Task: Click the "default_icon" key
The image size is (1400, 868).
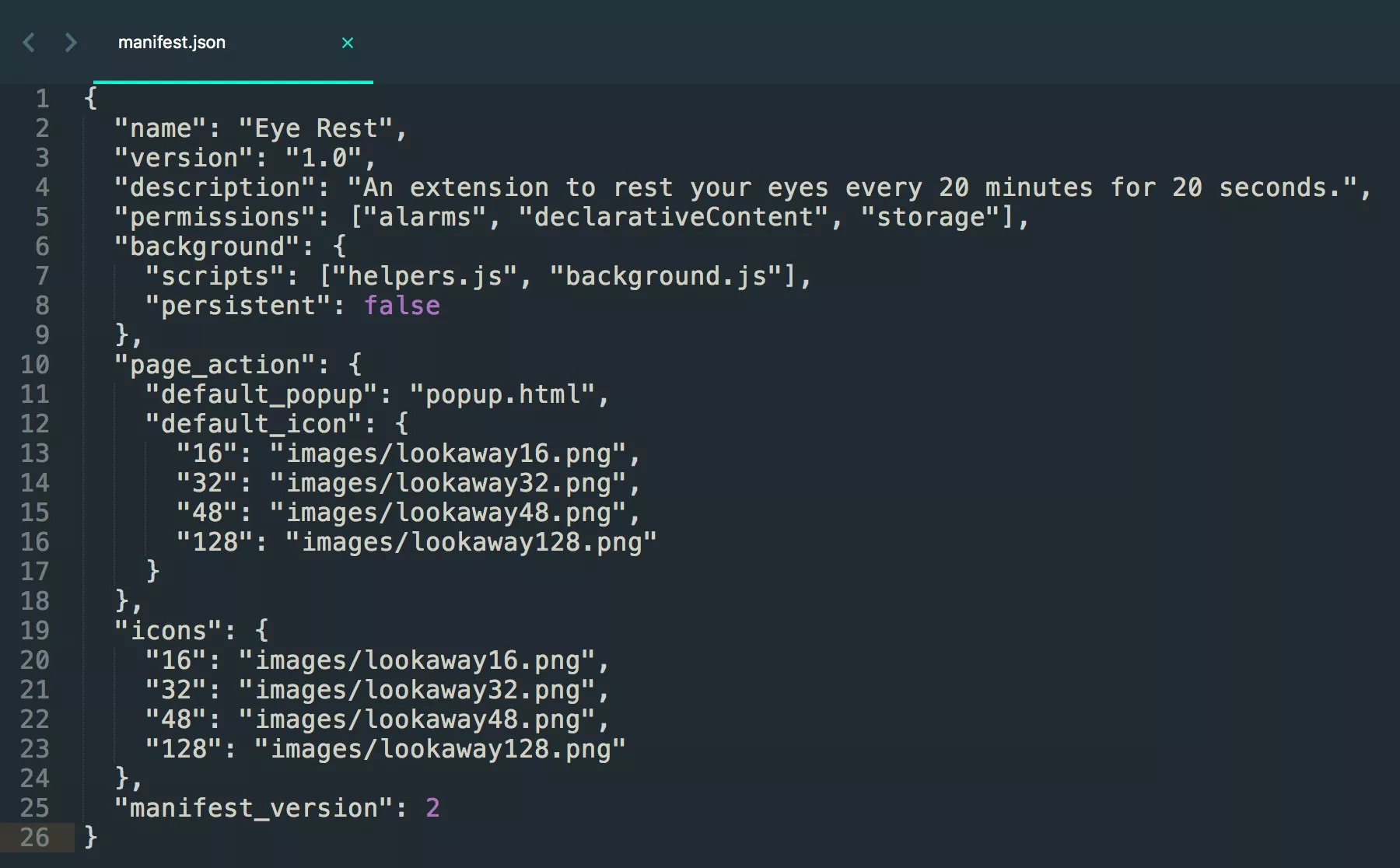Action: (254, 424)
